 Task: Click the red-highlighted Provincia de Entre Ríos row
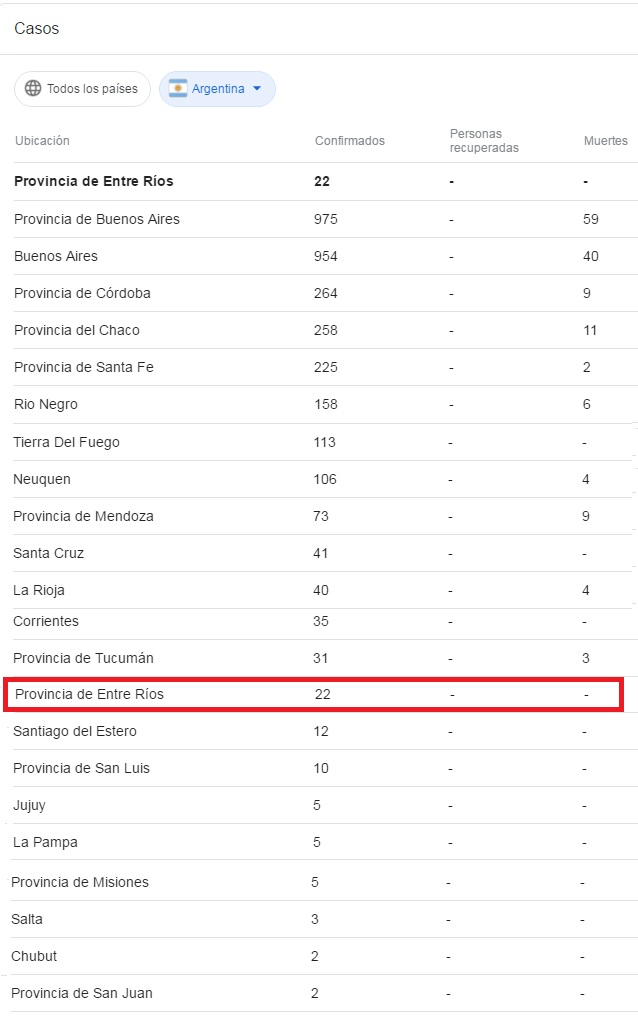coord(90,694)
